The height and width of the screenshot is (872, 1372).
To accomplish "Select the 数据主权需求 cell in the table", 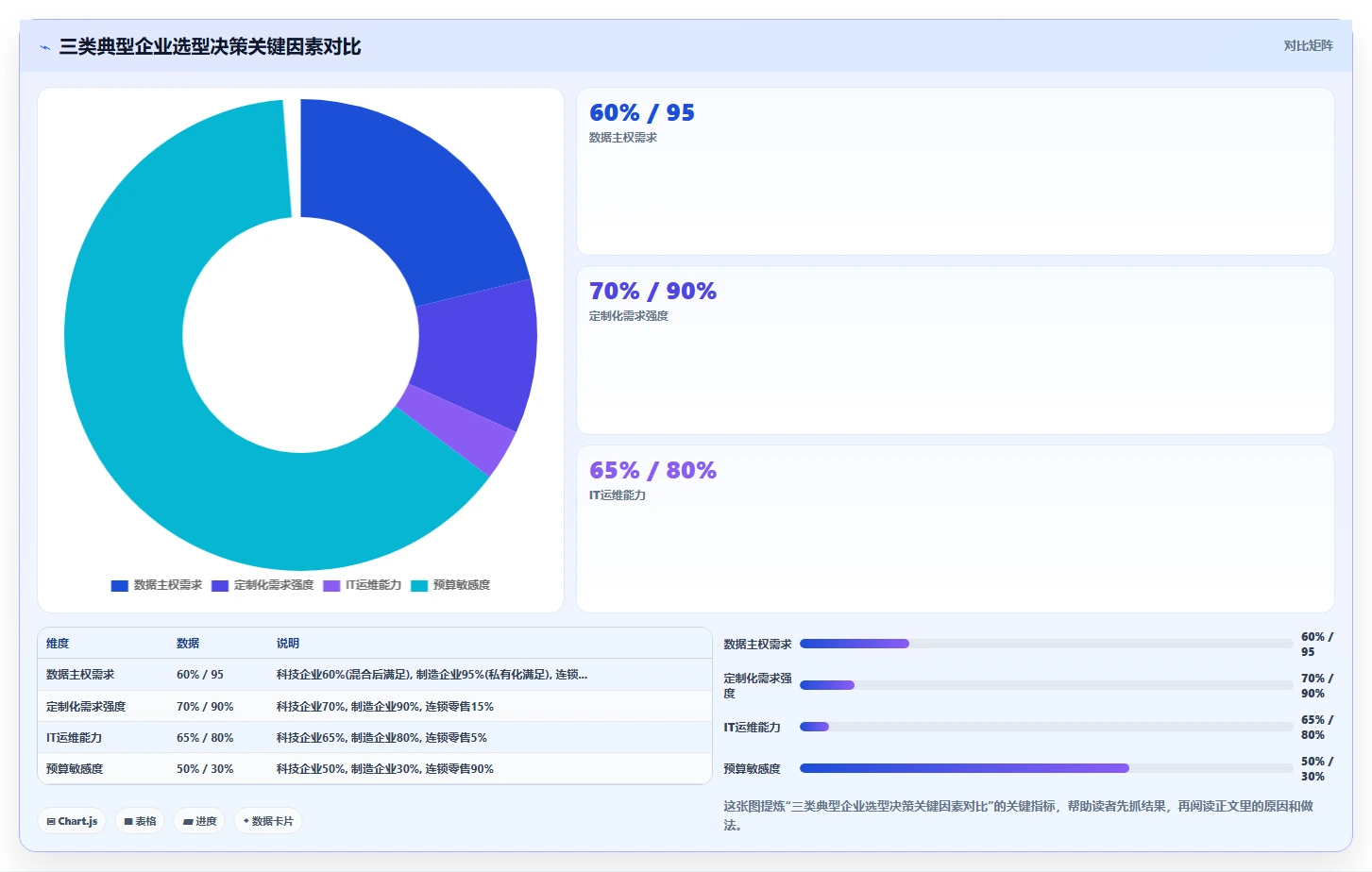I will 80,675.
